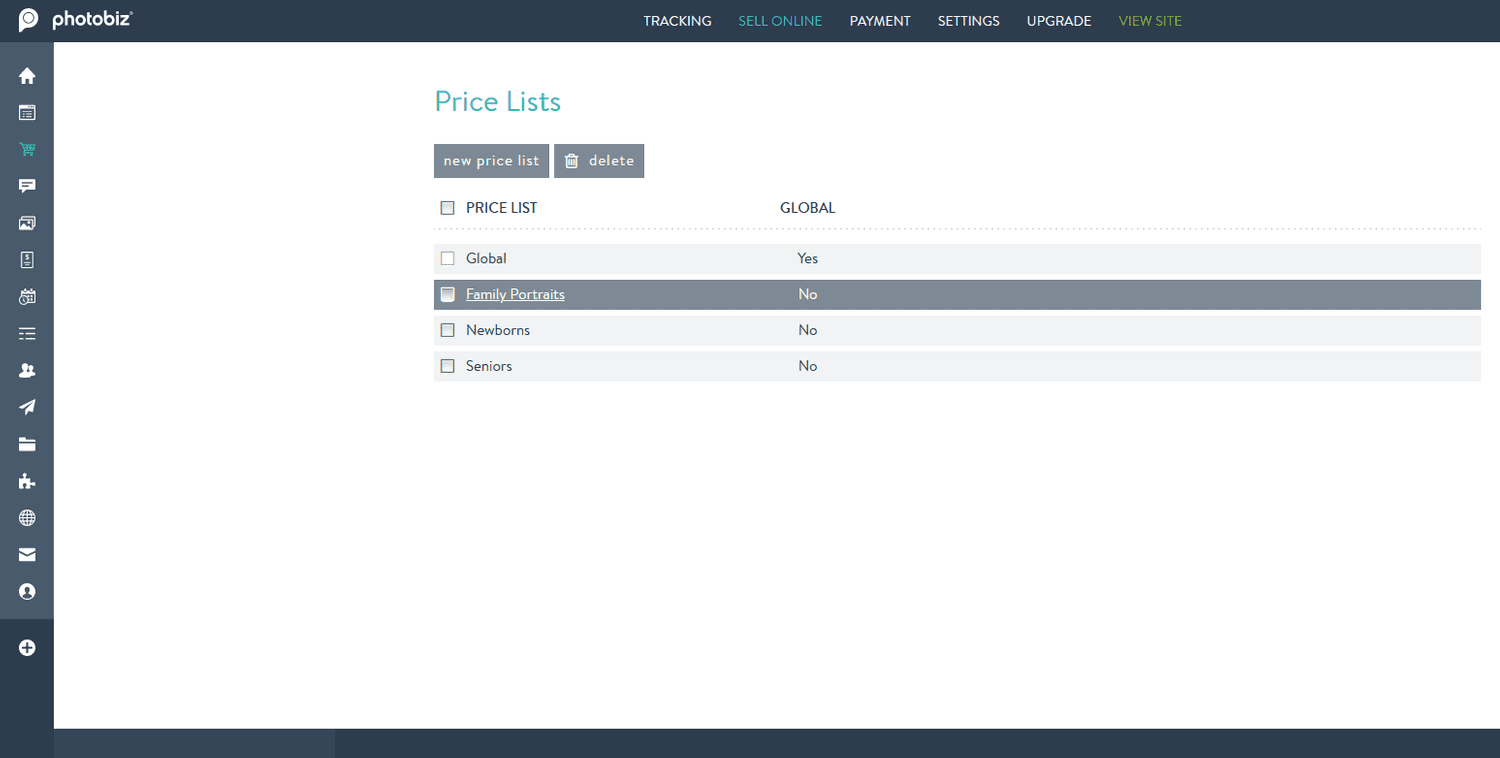Open the Family Portraits price list link
Image resolution: width=1500 pixels, height=758 pixels.
tap(515, 294)
